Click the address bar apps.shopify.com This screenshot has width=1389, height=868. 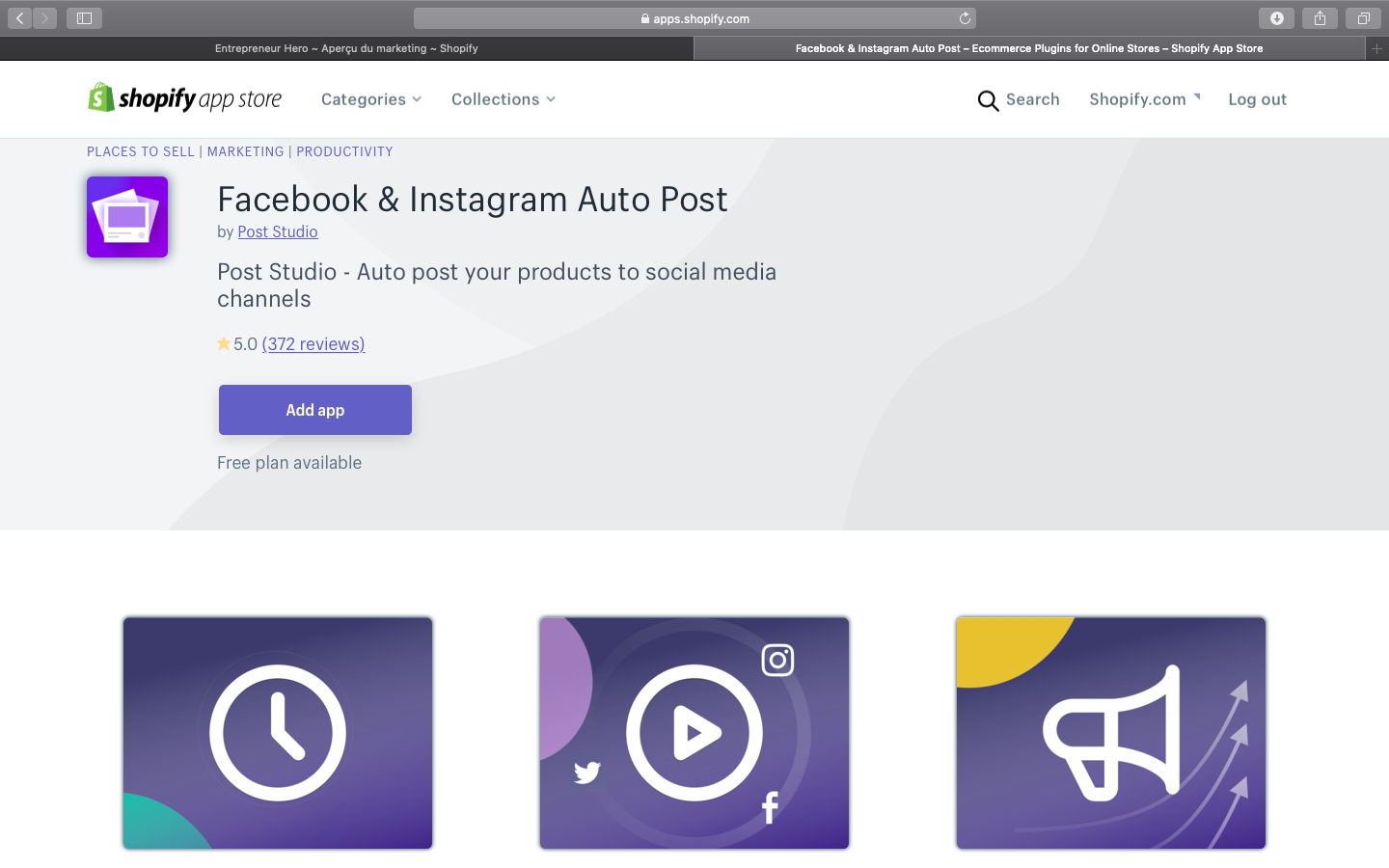[x=694, y=18]
